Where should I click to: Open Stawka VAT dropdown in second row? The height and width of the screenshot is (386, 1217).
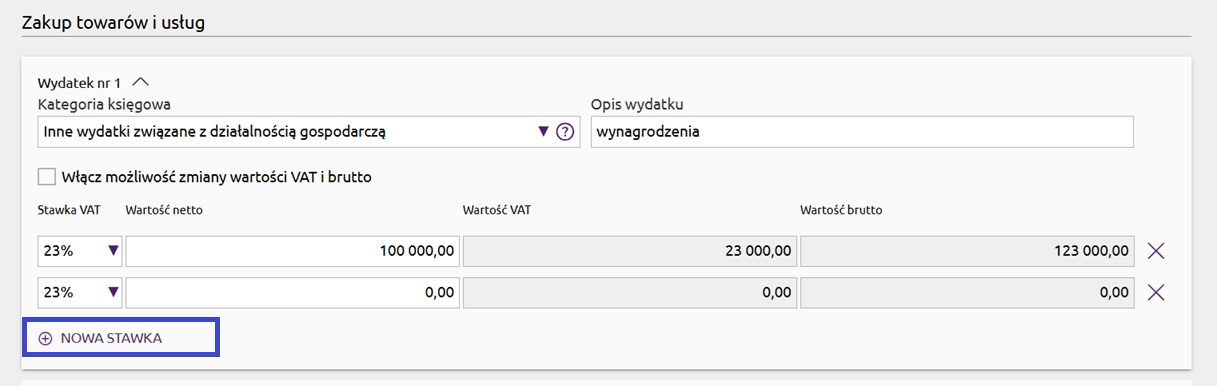(80, 293)
